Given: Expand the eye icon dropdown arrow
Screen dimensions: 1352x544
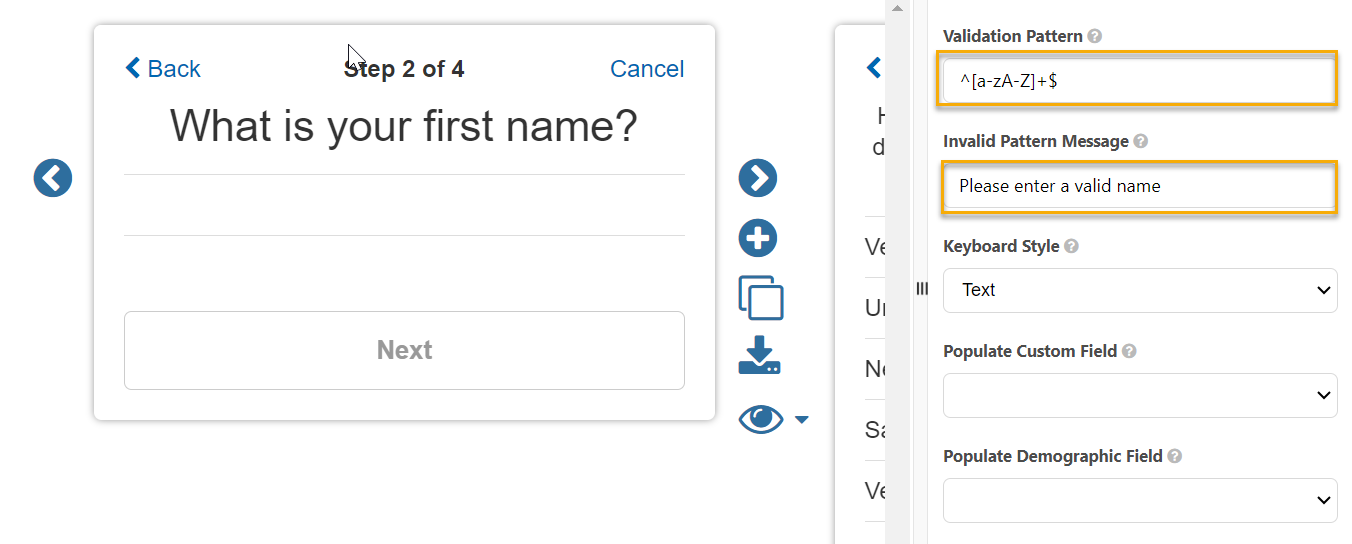Looking at the screenshot, I should [x=801, y=420].
